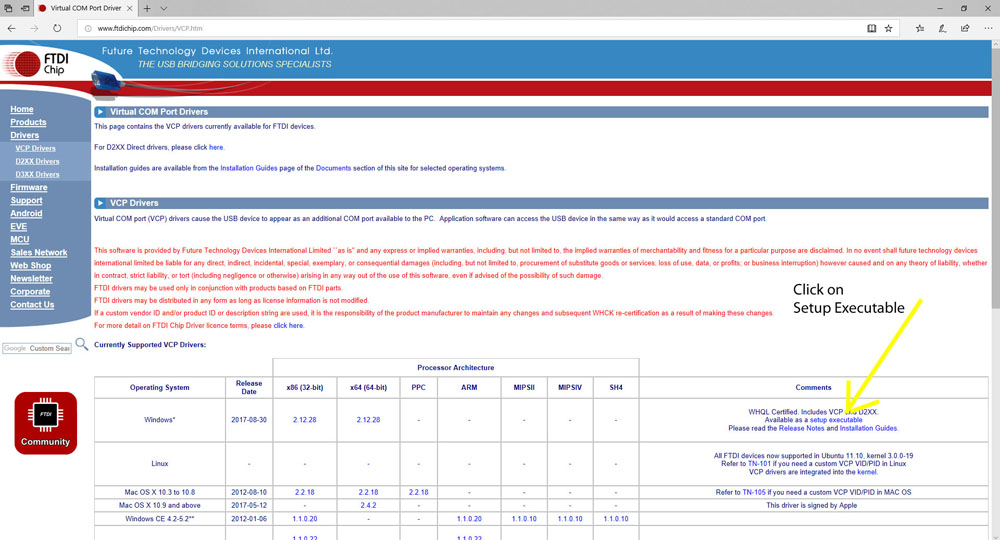Click the Linux kernel link

coord(867,472)
